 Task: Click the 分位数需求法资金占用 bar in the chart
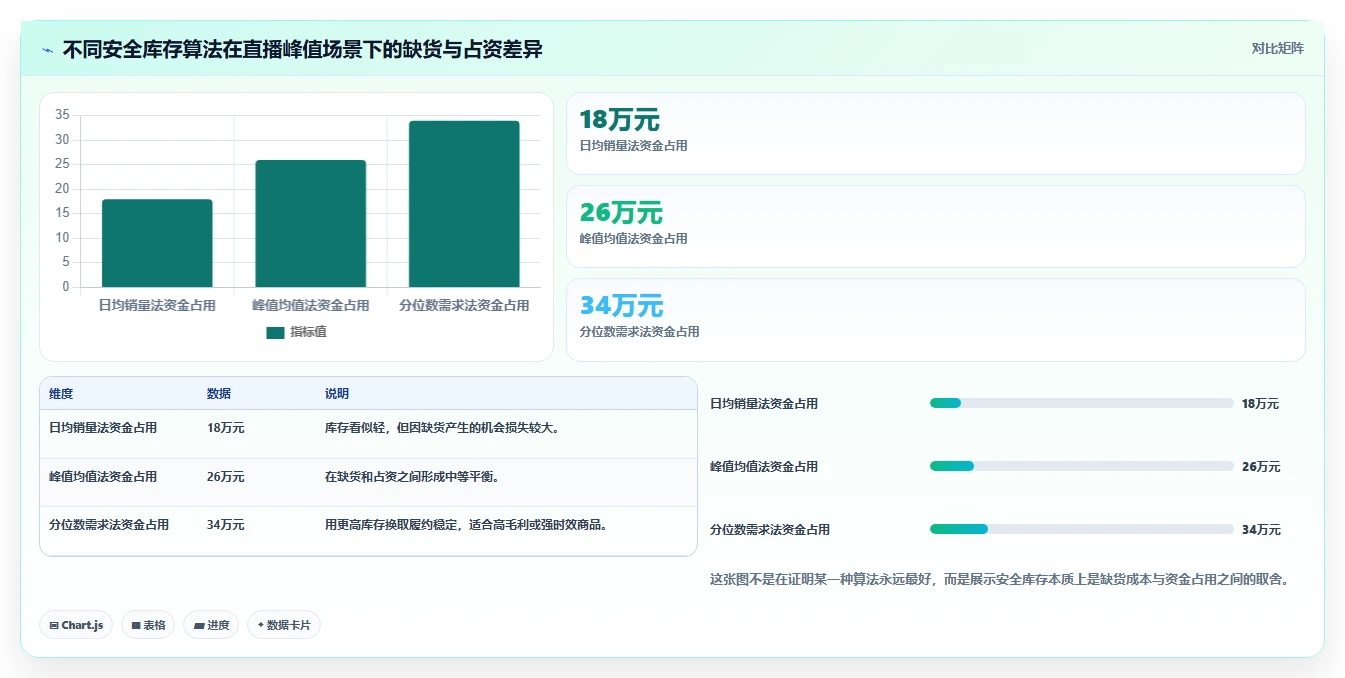coord(464,205)
